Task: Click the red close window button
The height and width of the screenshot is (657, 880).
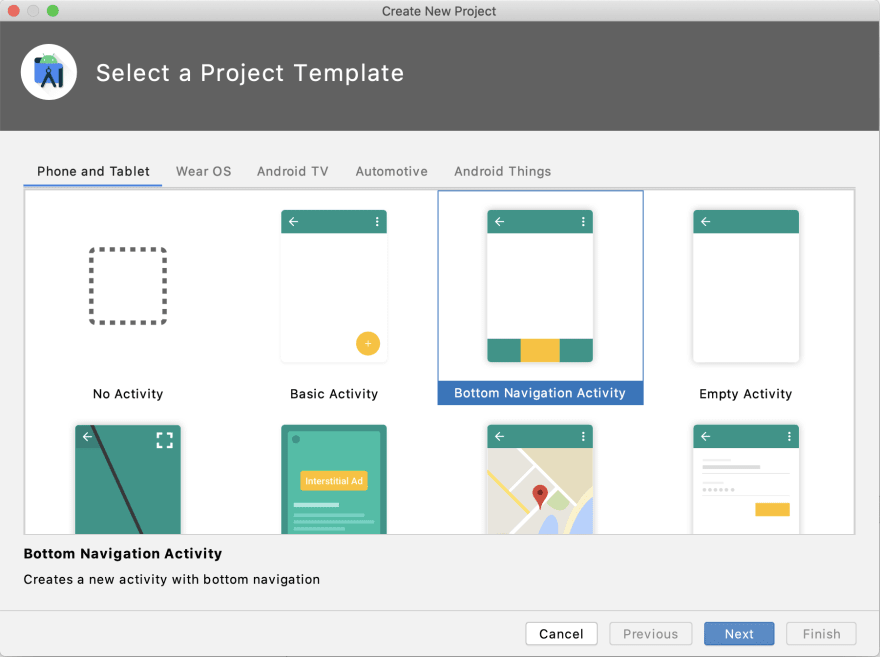Action: pos(13,11)
